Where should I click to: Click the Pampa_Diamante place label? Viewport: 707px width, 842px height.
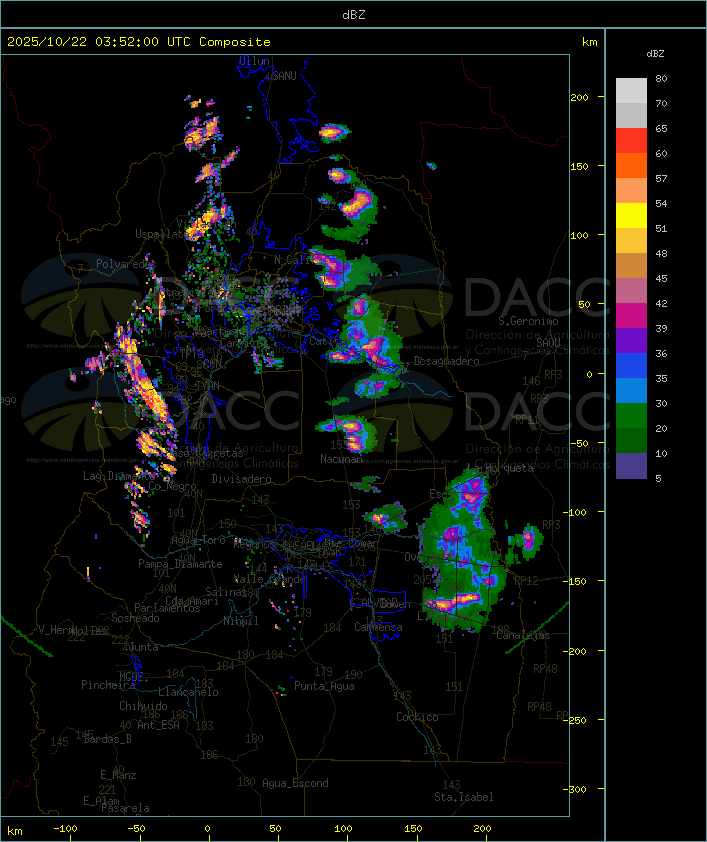pyautogui.click(x=180, y=564)
